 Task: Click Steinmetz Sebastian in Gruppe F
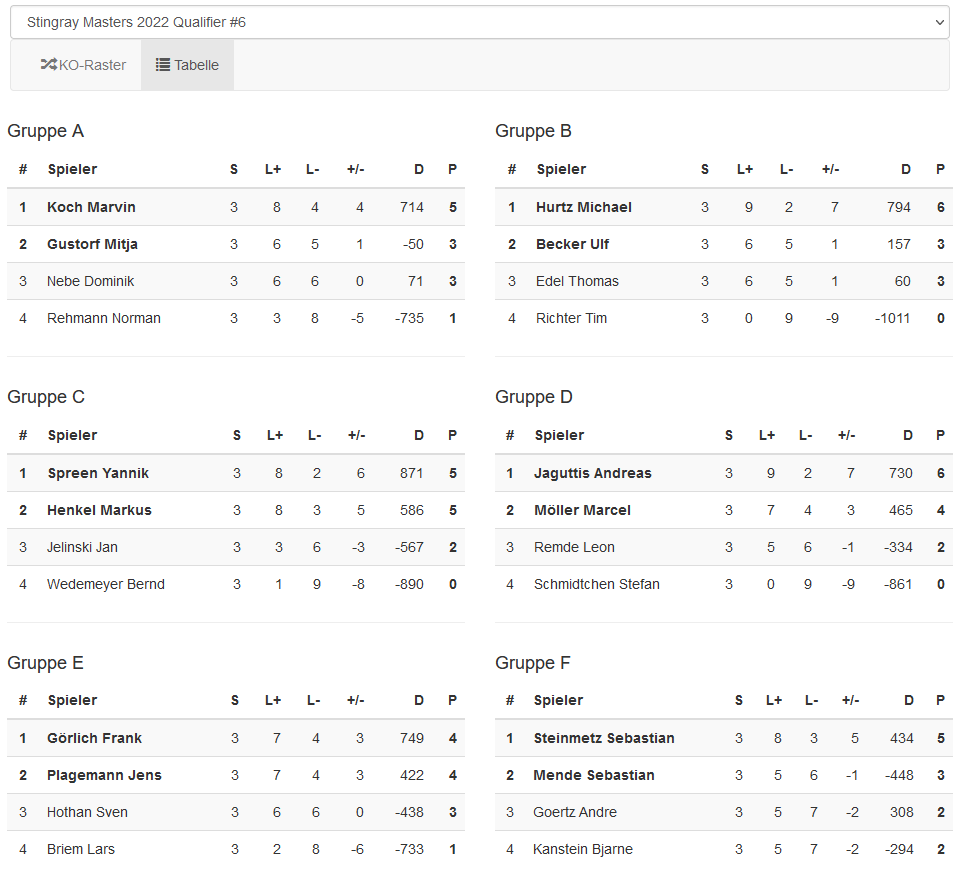tap(604, 738)
